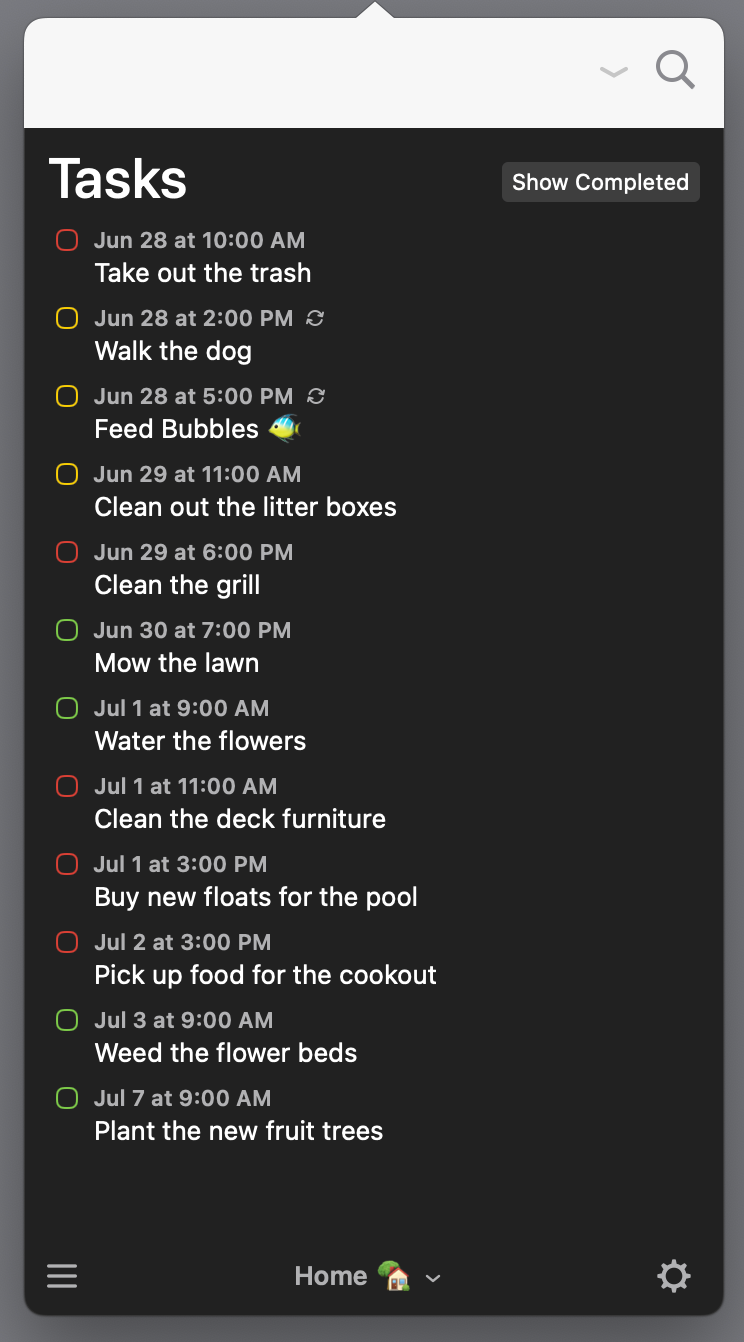Expand the Home list dropdown chevron
The image size is (744, 1342).
[x=433, y=1278]
